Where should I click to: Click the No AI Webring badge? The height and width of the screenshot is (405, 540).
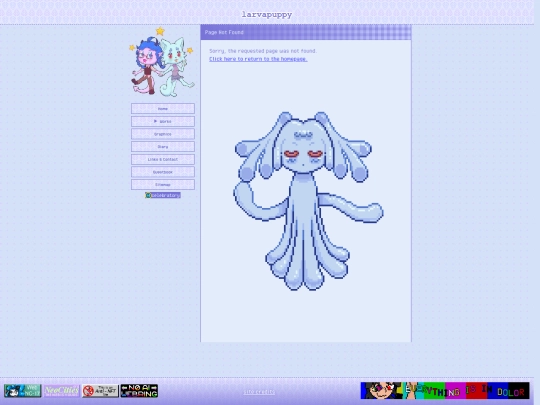point(139,391)
